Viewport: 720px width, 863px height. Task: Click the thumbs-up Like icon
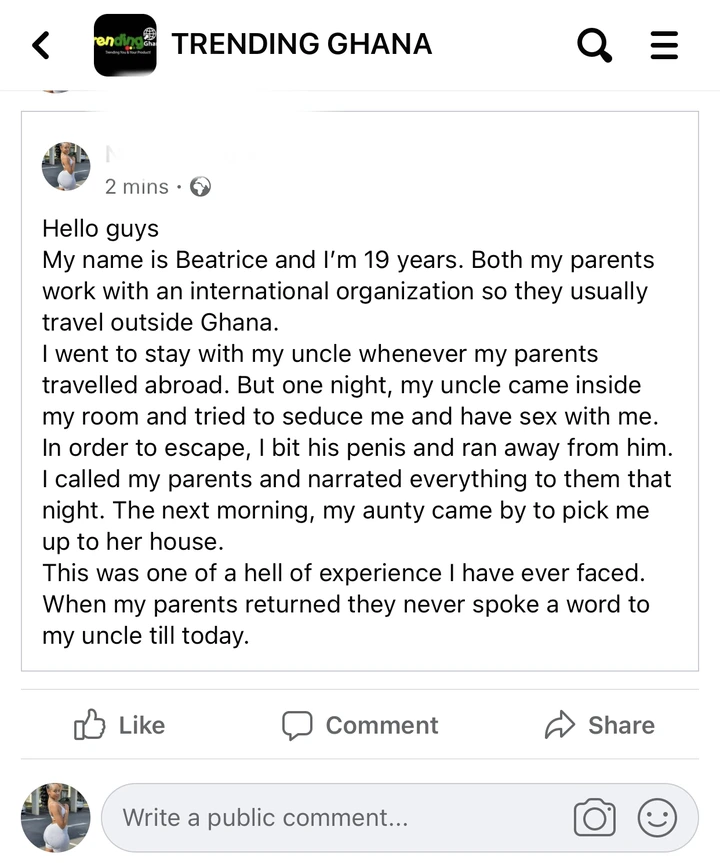(x=90, y=725)
